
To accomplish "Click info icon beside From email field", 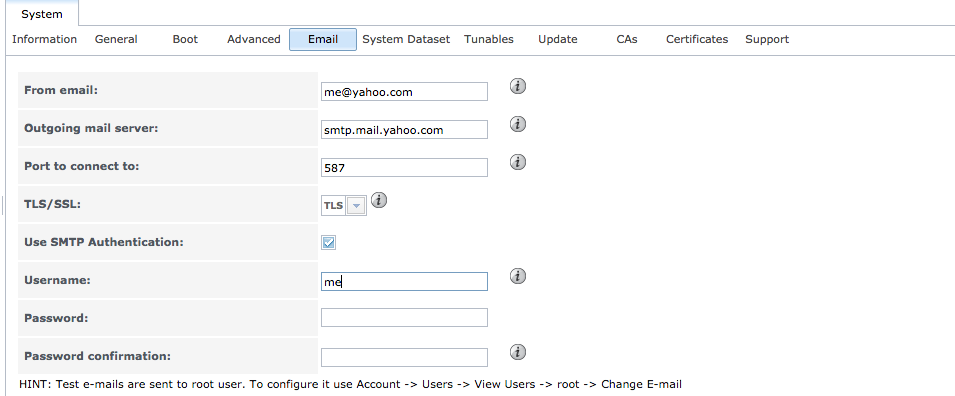I will tap(518, 86).
